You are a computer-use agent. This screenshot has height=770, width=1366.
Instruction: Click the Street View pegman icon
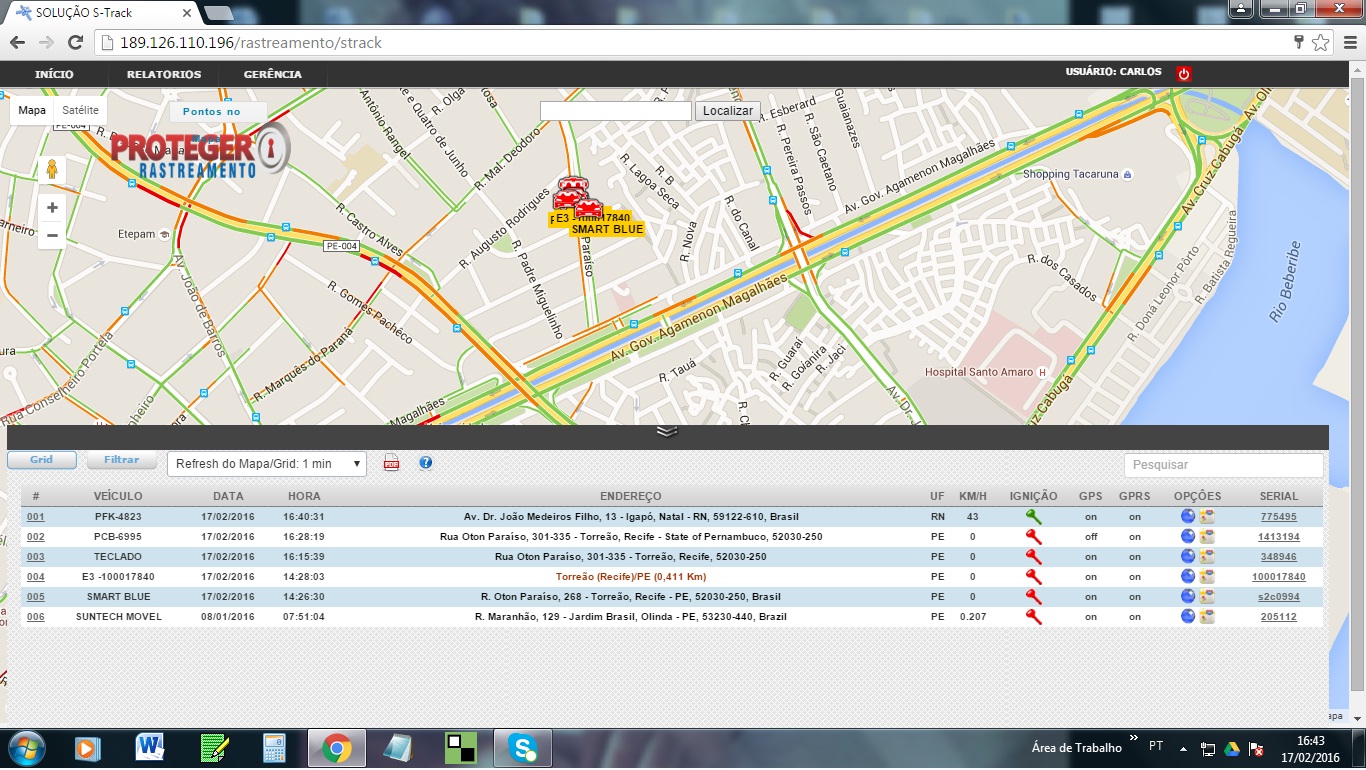(52, 170)
